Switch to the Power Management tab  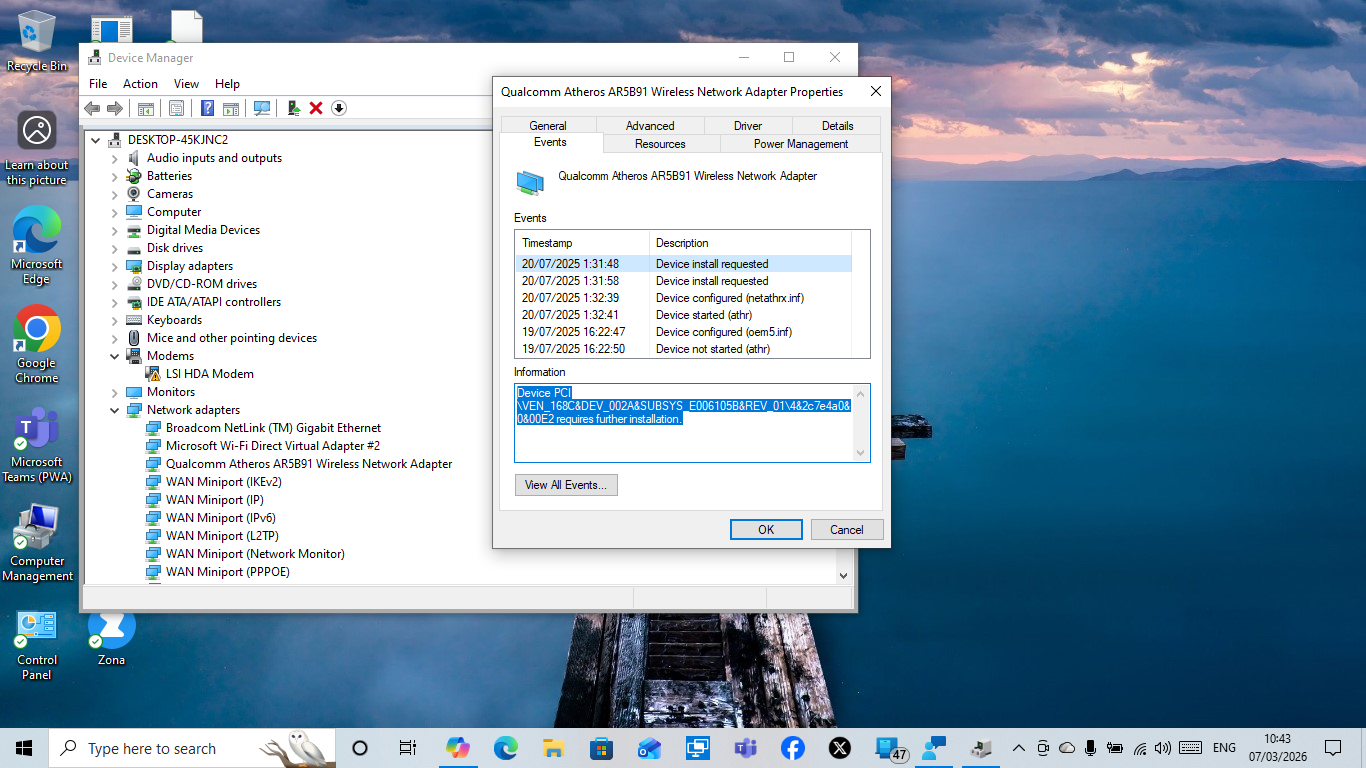801,143
